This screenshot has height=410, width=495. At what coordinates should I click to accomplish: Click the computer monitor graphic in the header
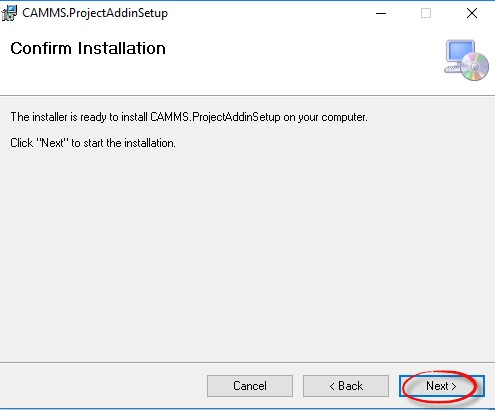tap(458, 55)
